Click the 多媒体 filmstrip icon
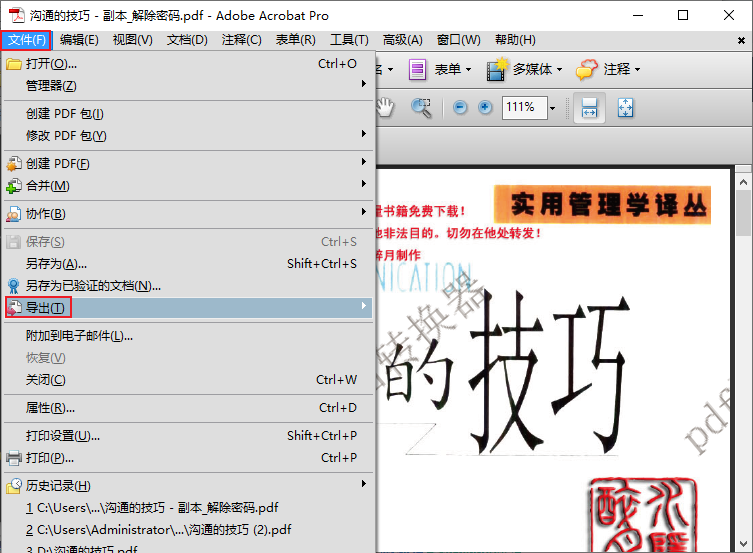 point(497,70)
